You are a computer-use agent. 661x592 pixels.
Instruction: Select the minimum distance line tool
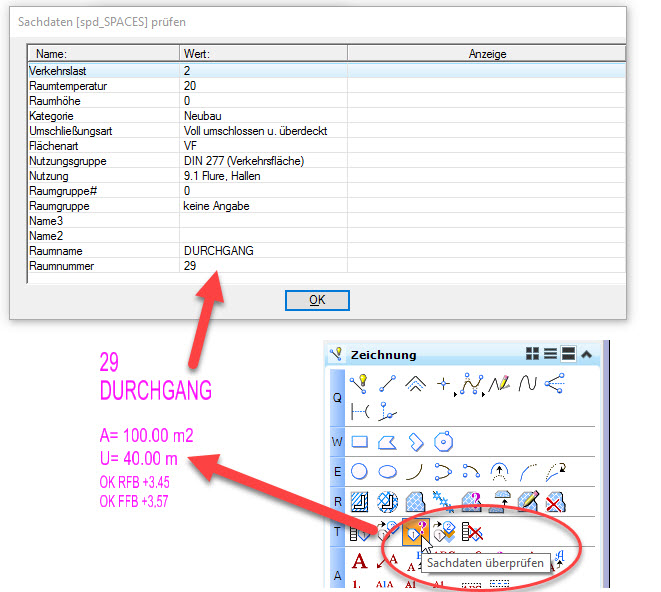coord(360,411)
